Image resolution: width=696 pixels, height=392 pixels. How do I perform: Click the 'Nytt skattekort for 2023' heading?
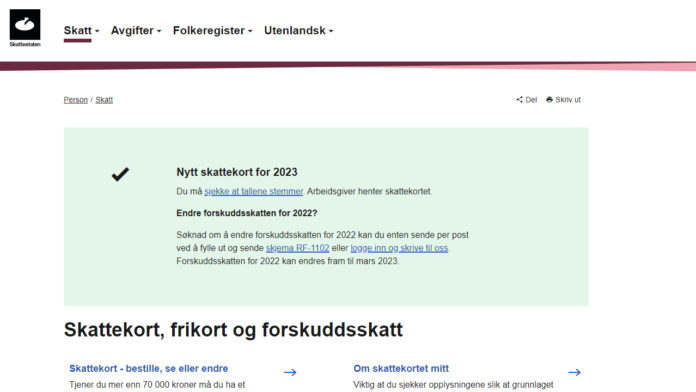tap(237, 172)
